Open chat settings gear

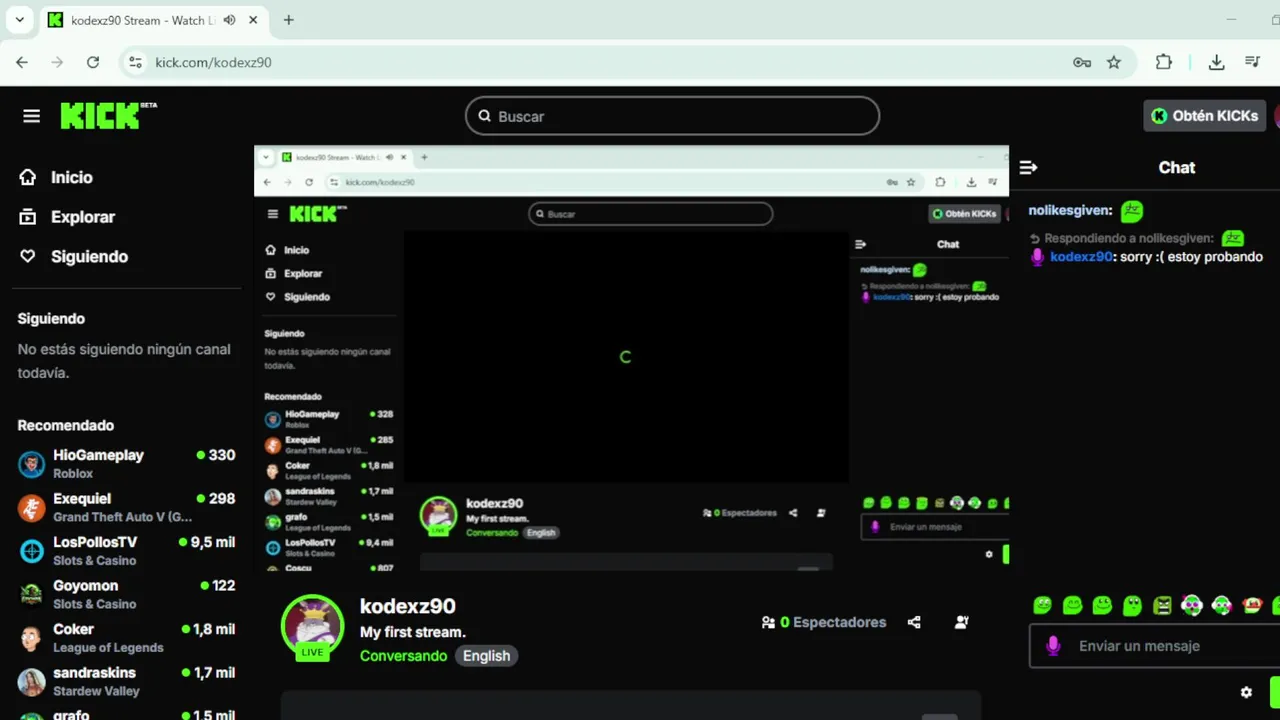click(1246, 692)
